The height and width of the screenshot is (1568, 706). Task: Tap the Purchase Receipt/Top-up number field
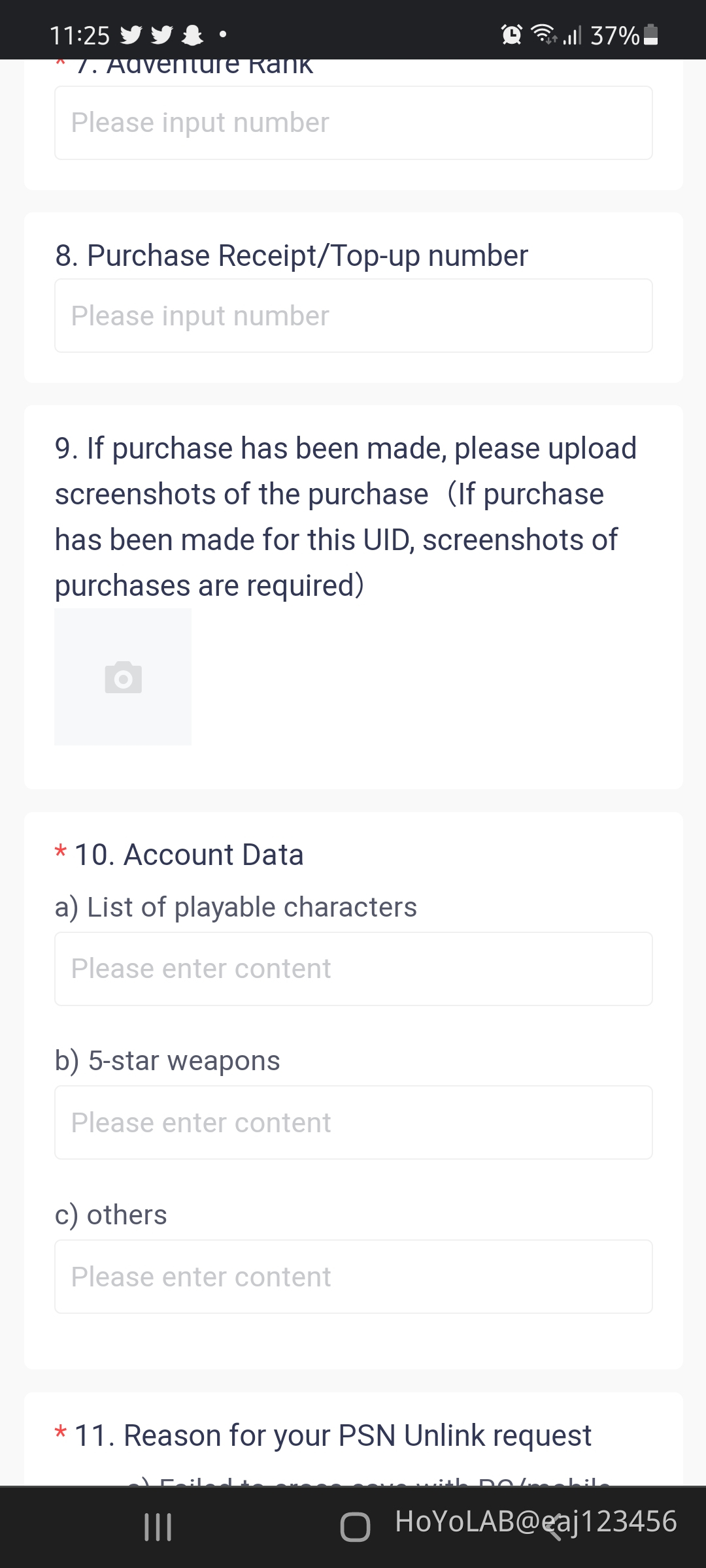(353, 316)
